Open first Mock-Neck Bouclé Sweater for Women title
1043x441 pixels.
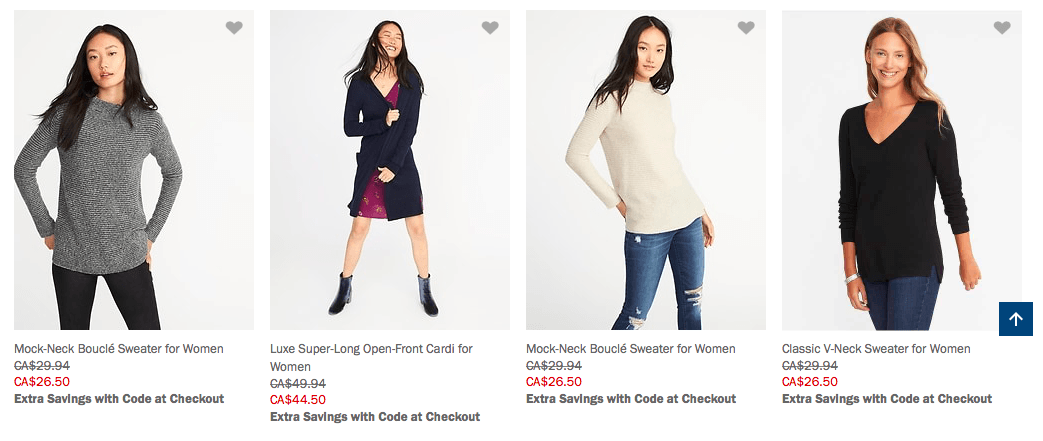(x=119, y=349)
